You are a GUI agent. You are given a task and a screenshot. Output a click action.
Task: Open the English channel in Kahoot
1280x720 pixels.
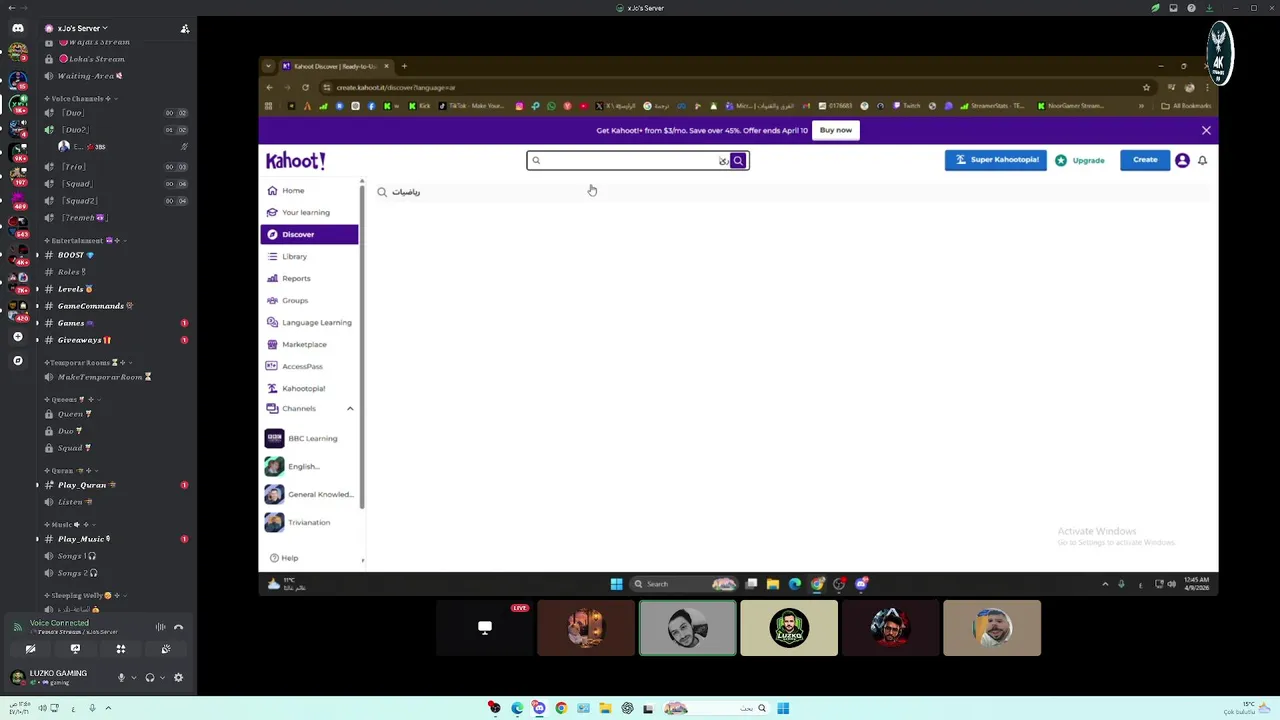click(309, 466)
